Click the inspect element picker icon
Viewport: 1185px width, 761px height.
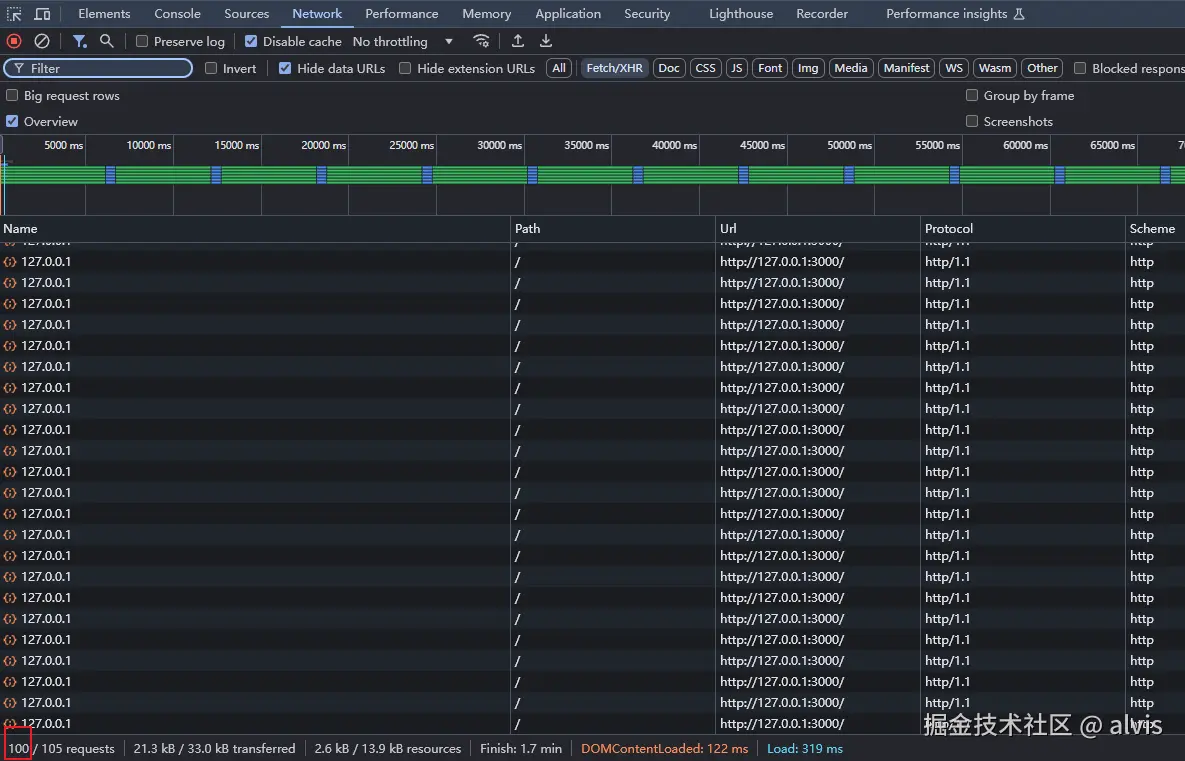click(x=14, y=14)
